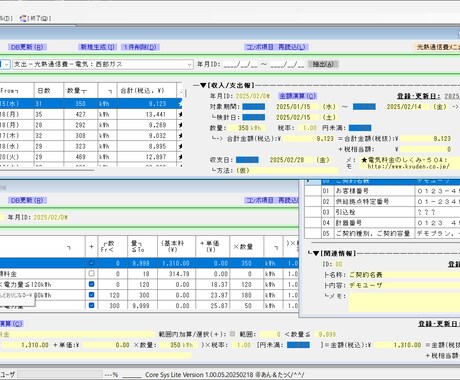Focus the 年月ID end date filter field
Viewport: 460px width, 380px height.
coord(287,64)
